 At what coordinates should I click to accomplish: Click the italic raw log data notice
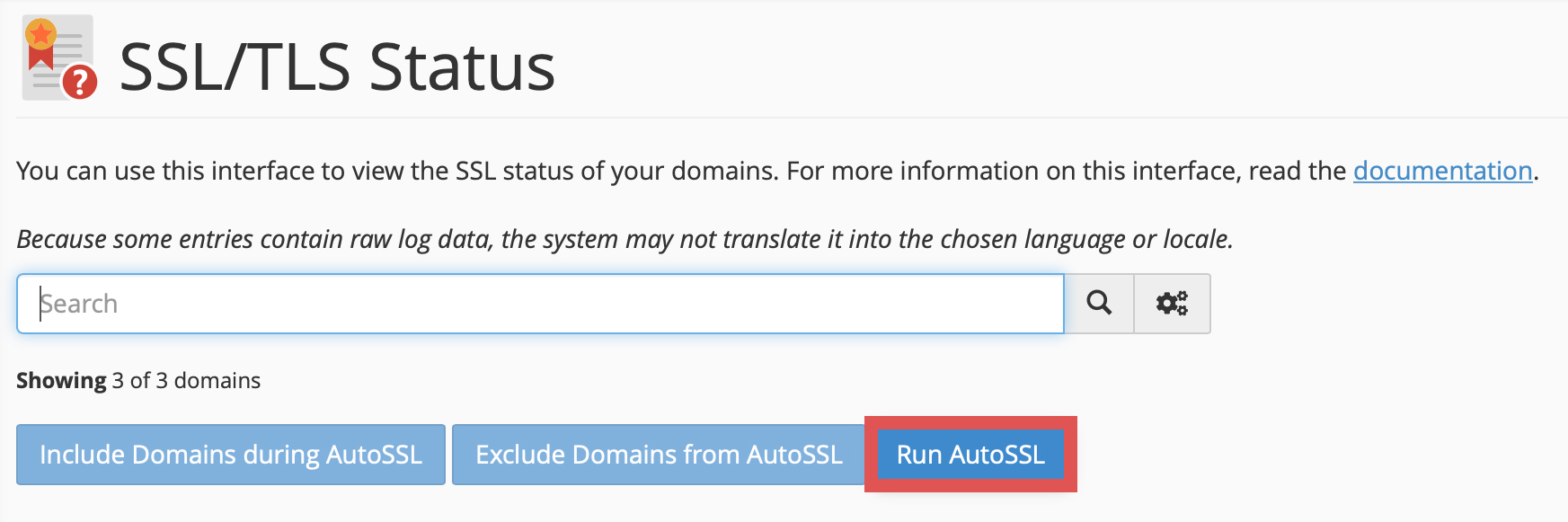point(625,239)
